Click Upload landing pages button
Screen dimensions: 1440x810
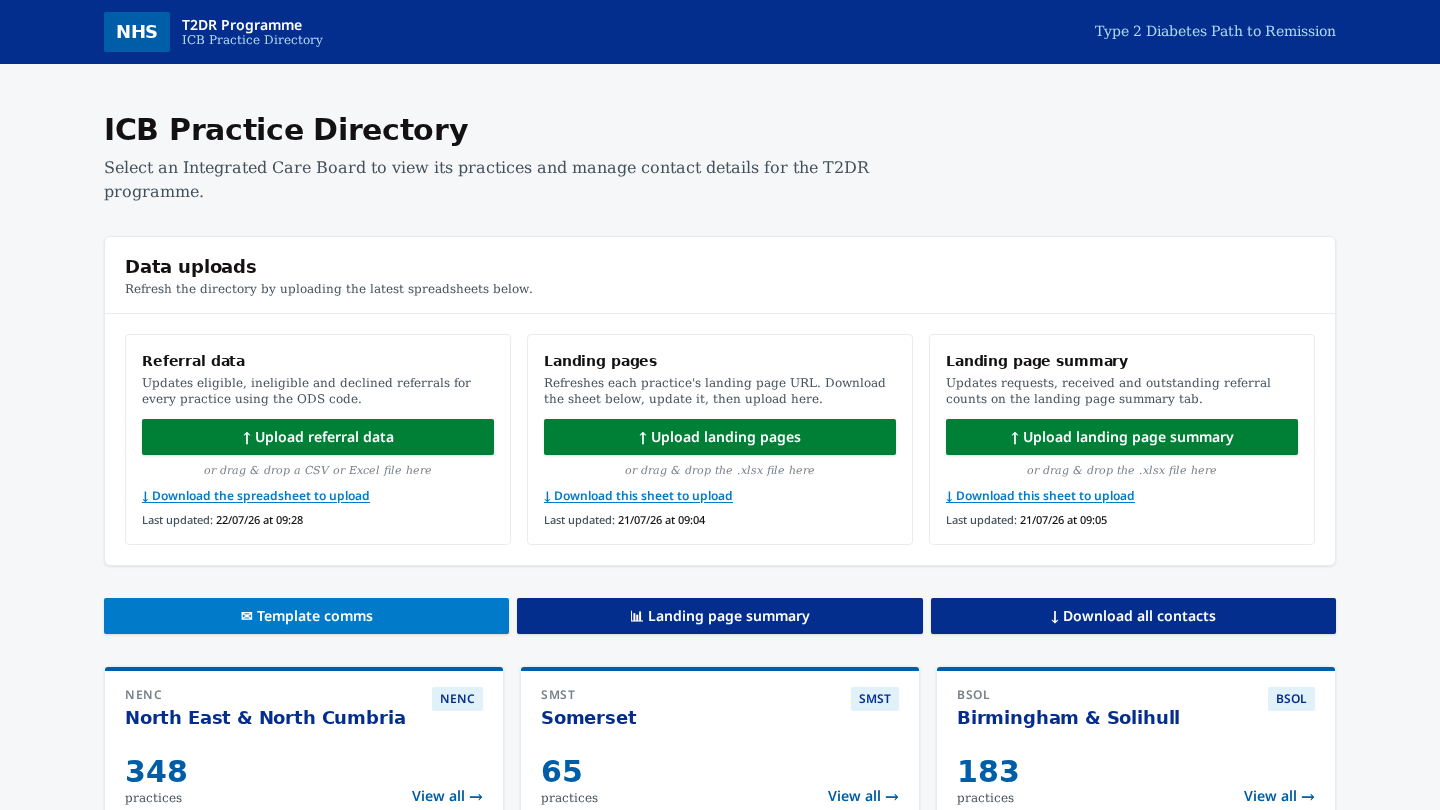coord(720,437)
